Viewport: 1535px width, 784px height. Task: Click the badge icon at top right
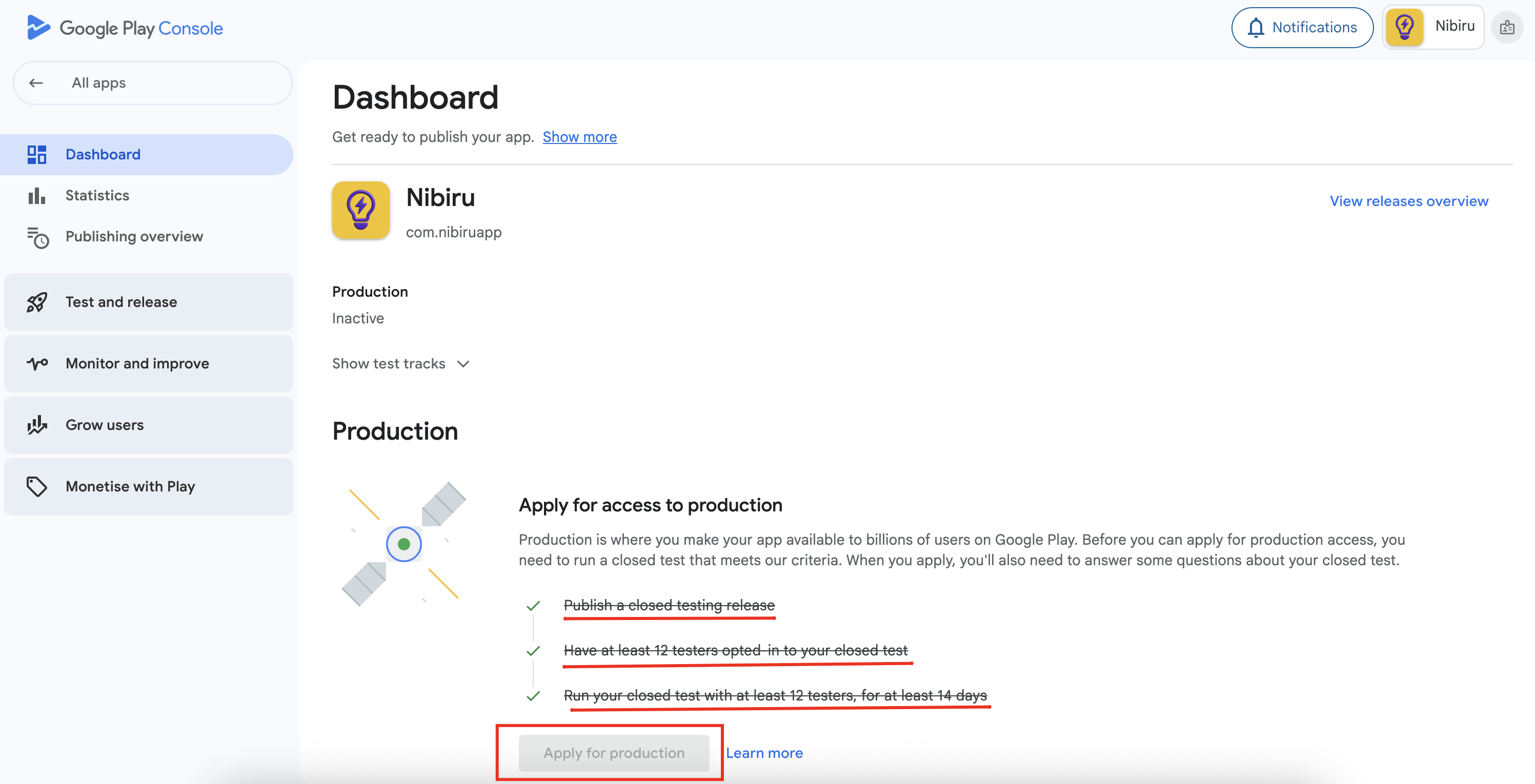(x=1507, y=27)
